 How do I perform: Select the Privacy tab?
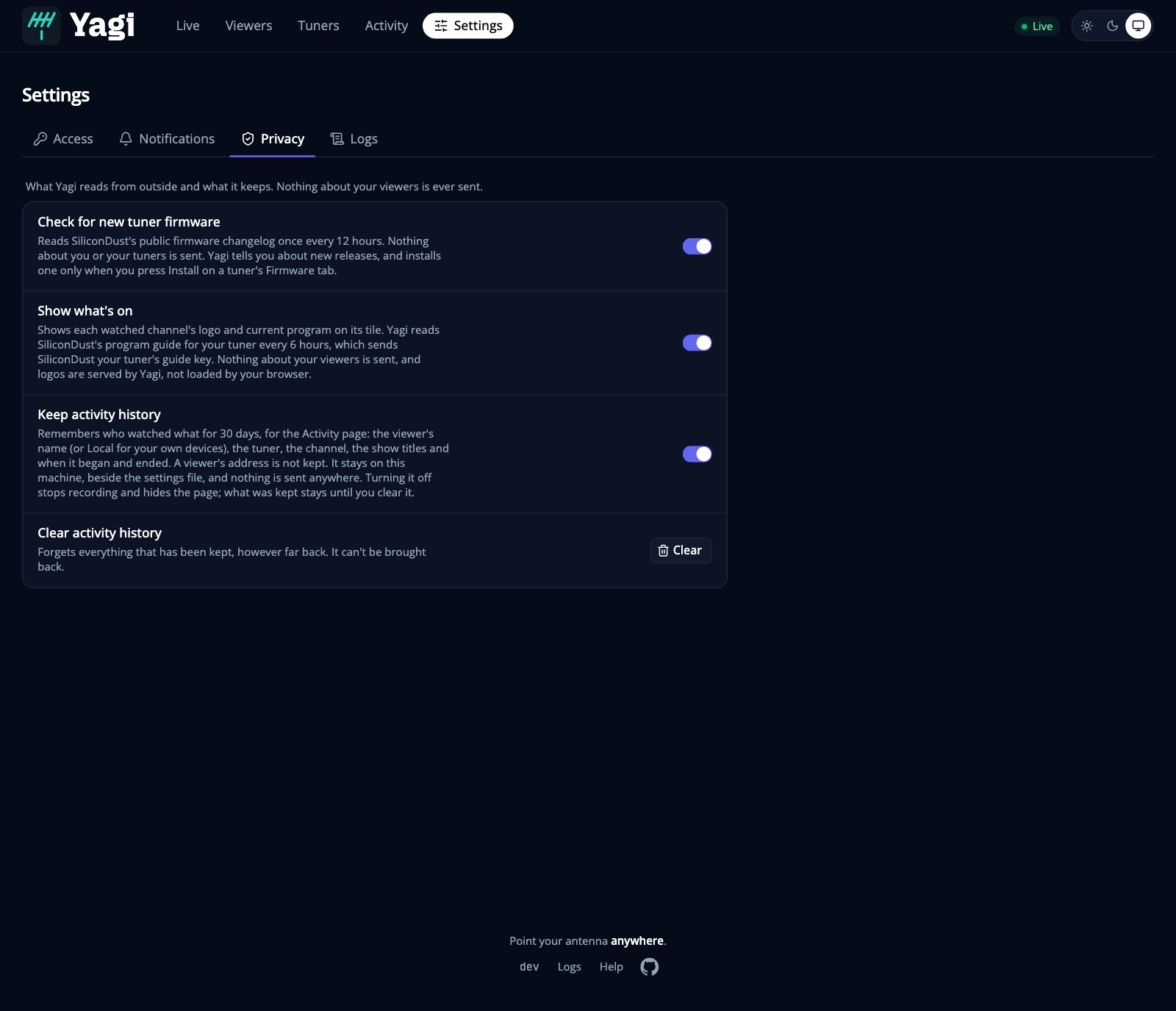coord(273,139)
